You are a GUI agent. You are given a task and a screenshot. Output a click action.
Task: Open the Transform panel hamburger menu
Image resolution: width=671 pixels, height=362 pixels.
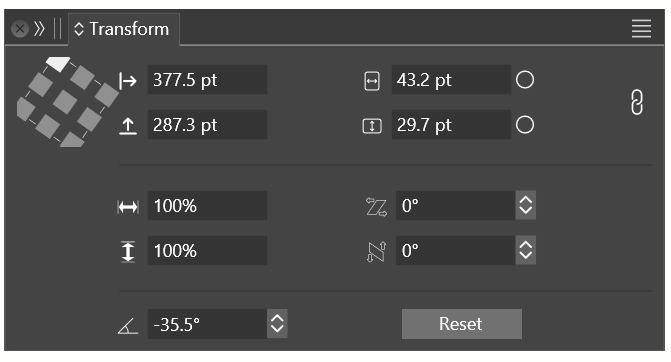pos(641,29)
